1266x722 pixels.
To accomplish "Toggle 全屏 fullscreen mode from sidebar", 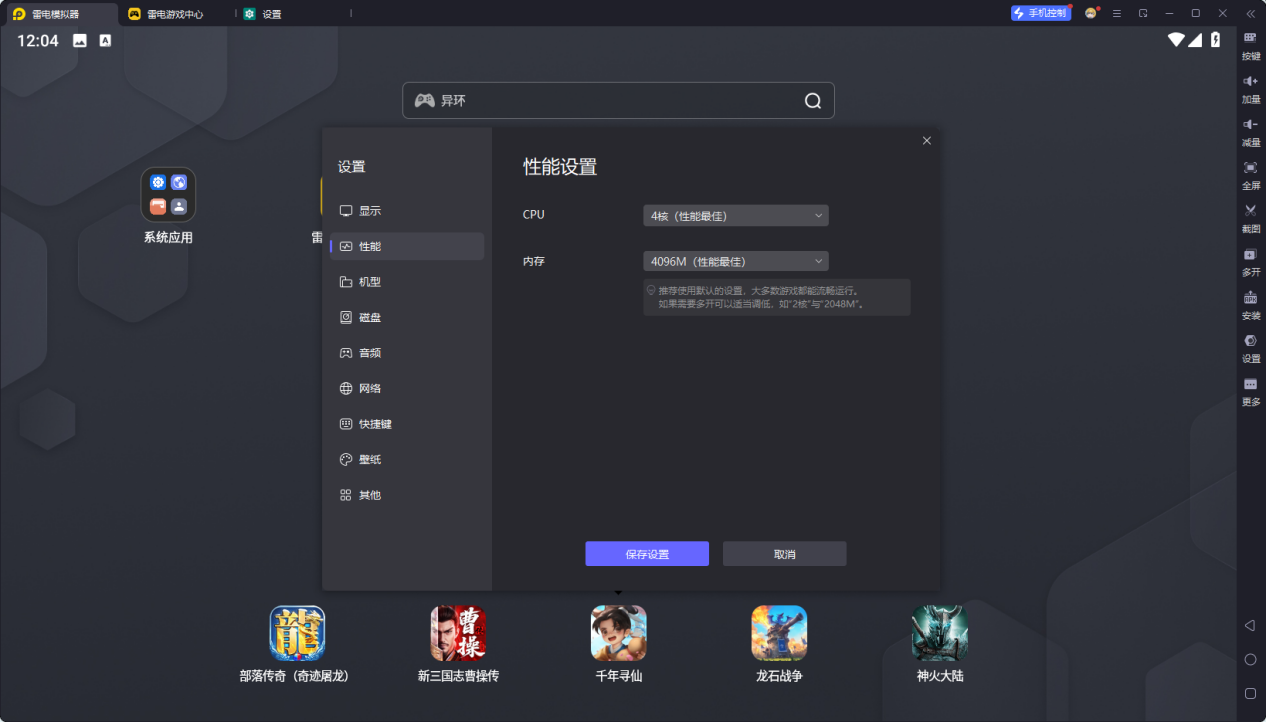I will 1250,174.
